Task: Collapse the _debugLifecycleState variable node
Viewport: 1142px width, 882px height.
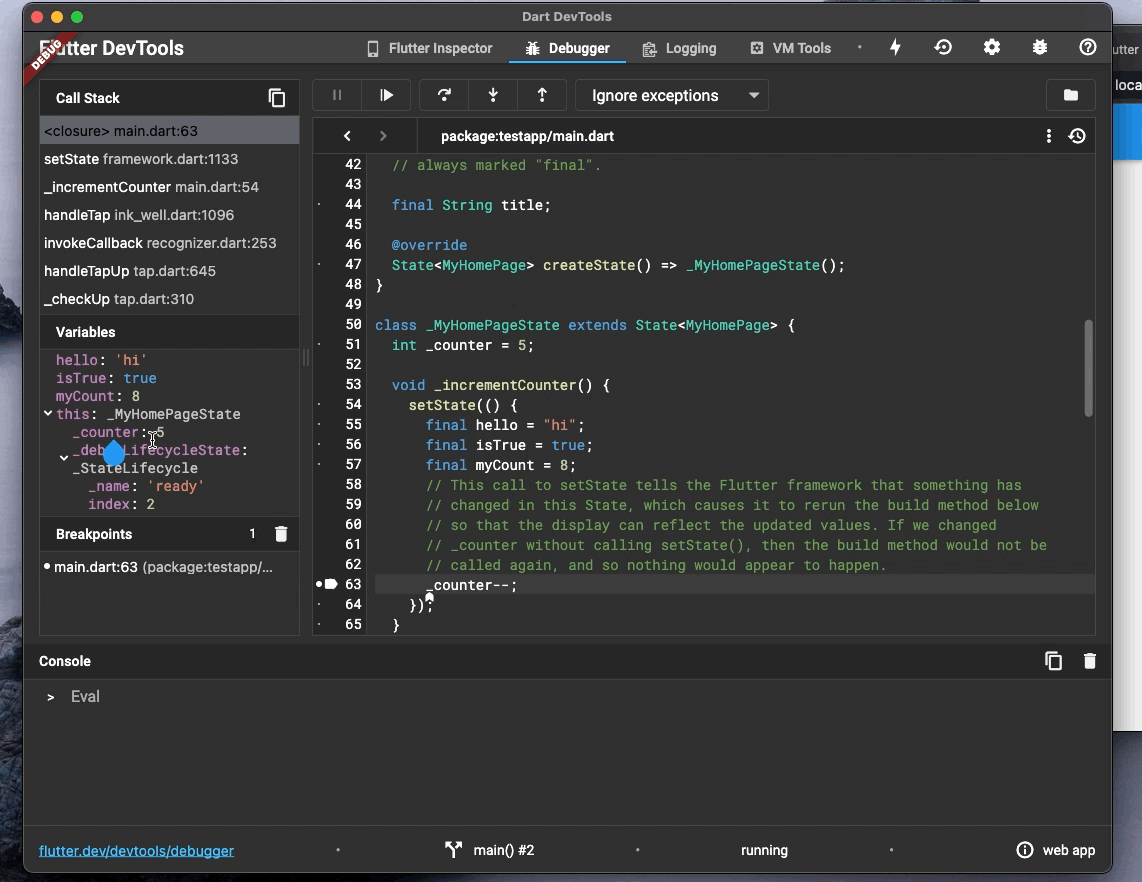Action: pos(64,458)
